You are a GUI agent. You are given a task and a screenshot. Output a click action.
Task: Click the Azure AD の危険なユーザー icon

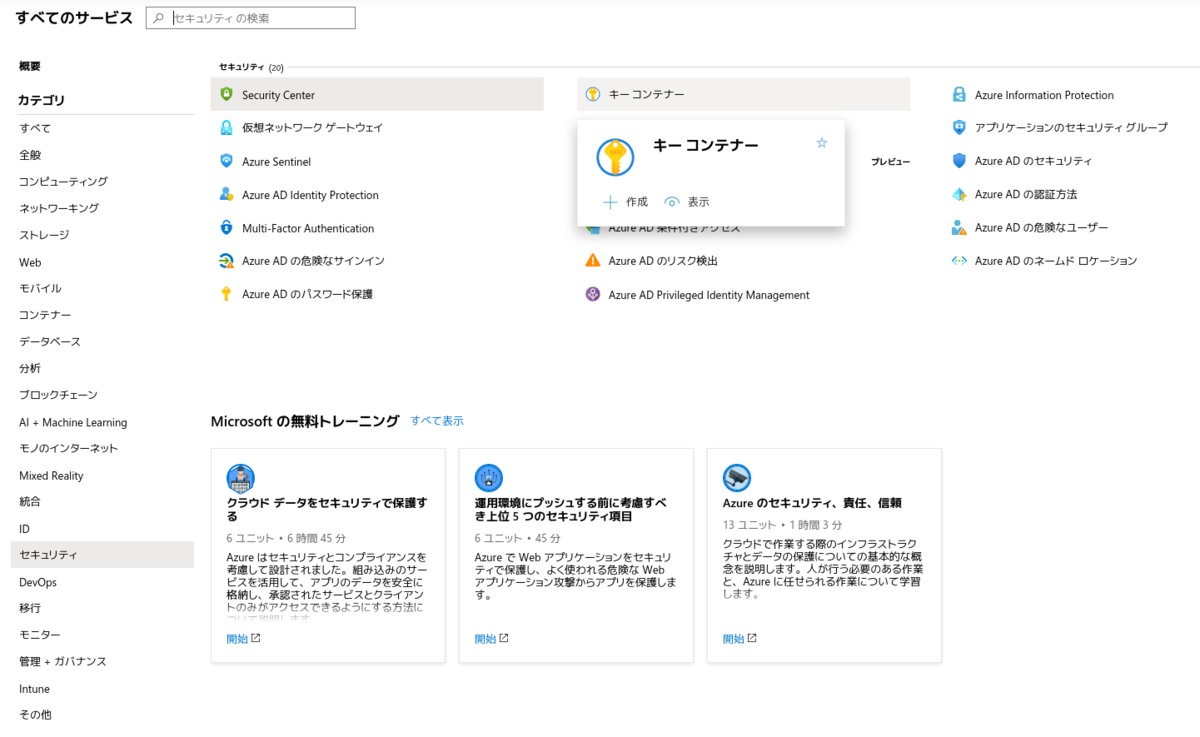959,228
